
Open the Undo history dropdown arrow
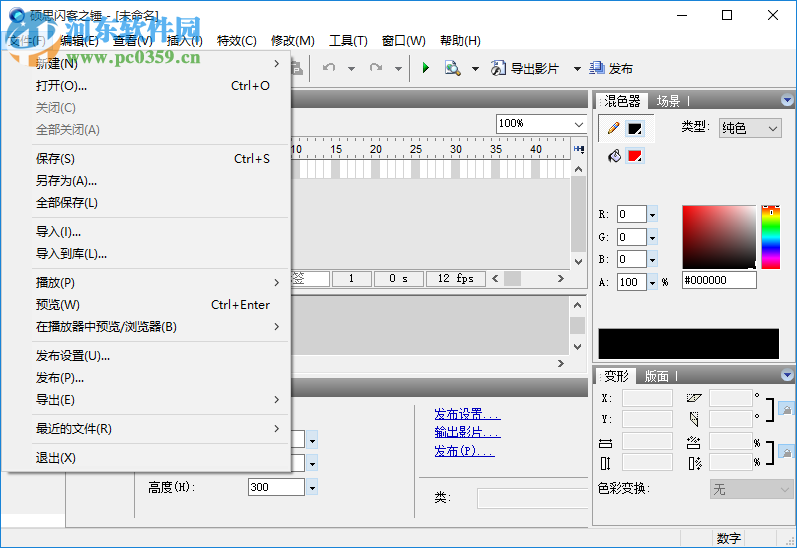coord(351,68)
